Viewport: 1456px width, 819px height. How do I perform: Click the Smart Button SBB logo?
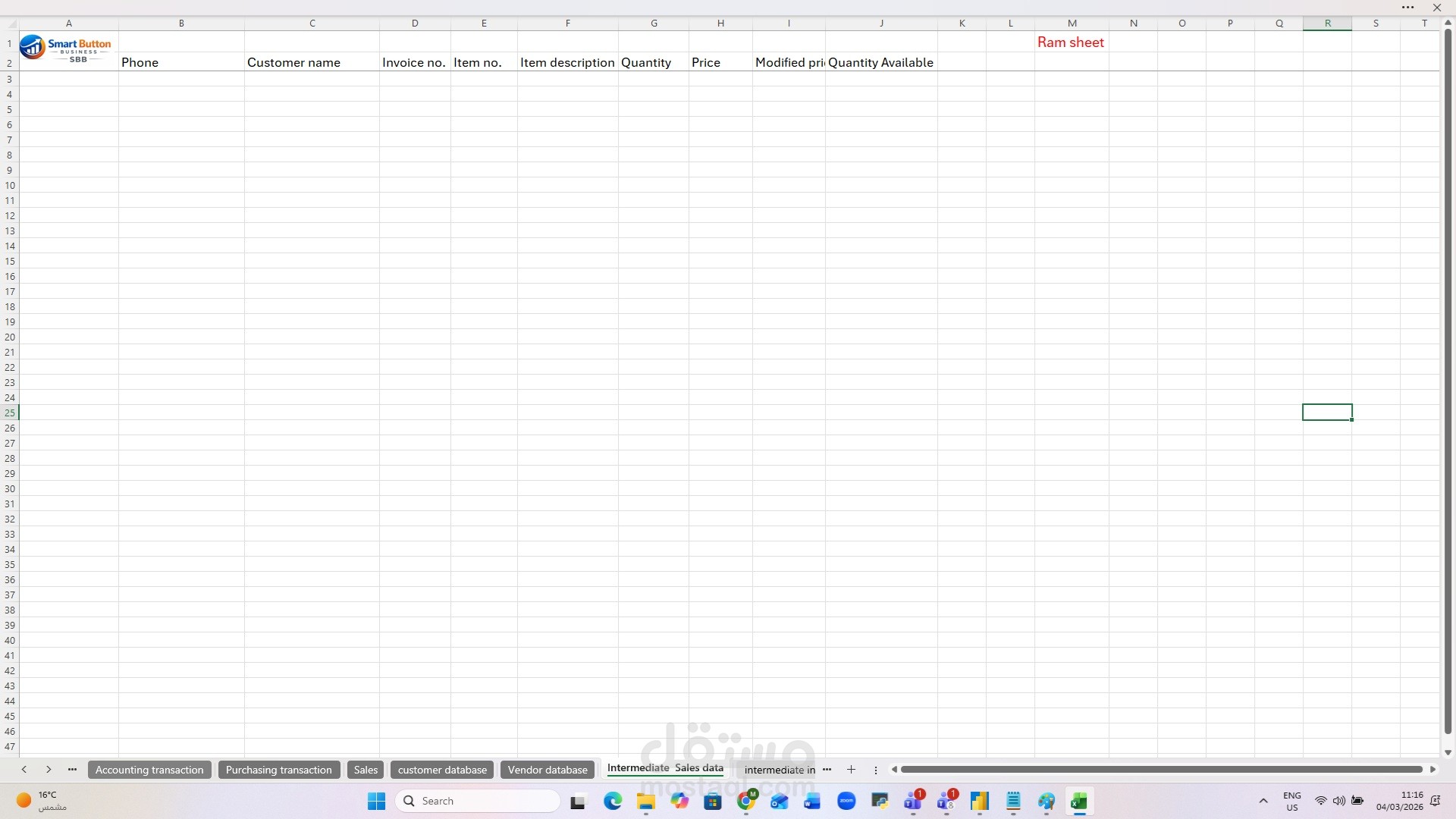pyautogui.click(x=65, y=48)
